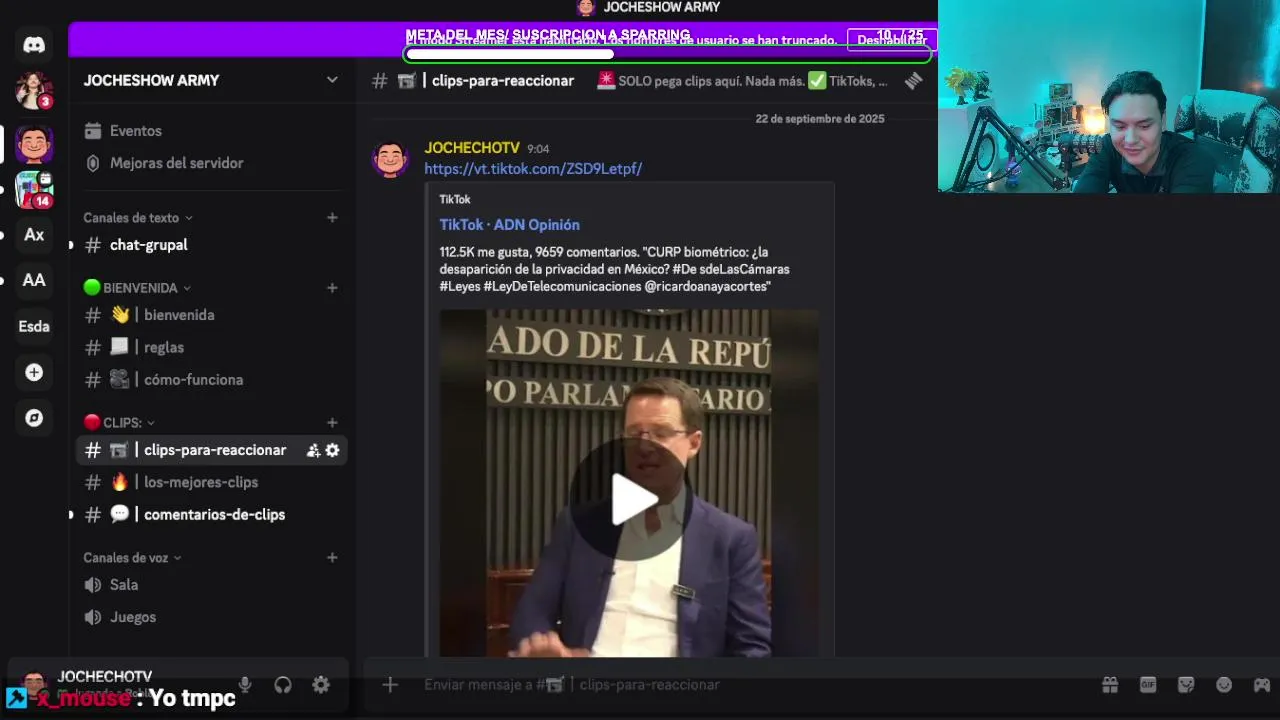Open the game controller activities icon

pyautogui.click(x=1262, y=685)
